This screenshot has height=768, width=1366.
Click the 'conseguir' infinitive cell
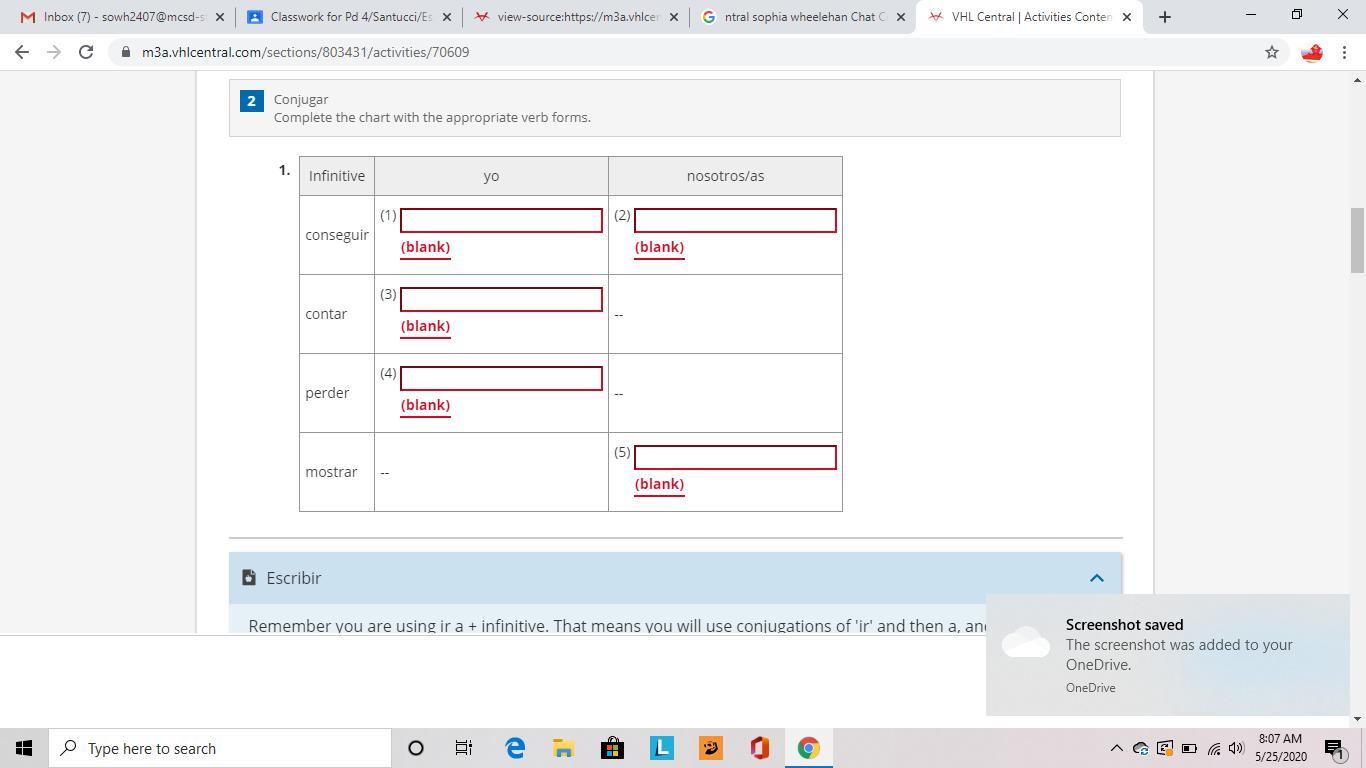pyautogui.click(x=337, y=235)
